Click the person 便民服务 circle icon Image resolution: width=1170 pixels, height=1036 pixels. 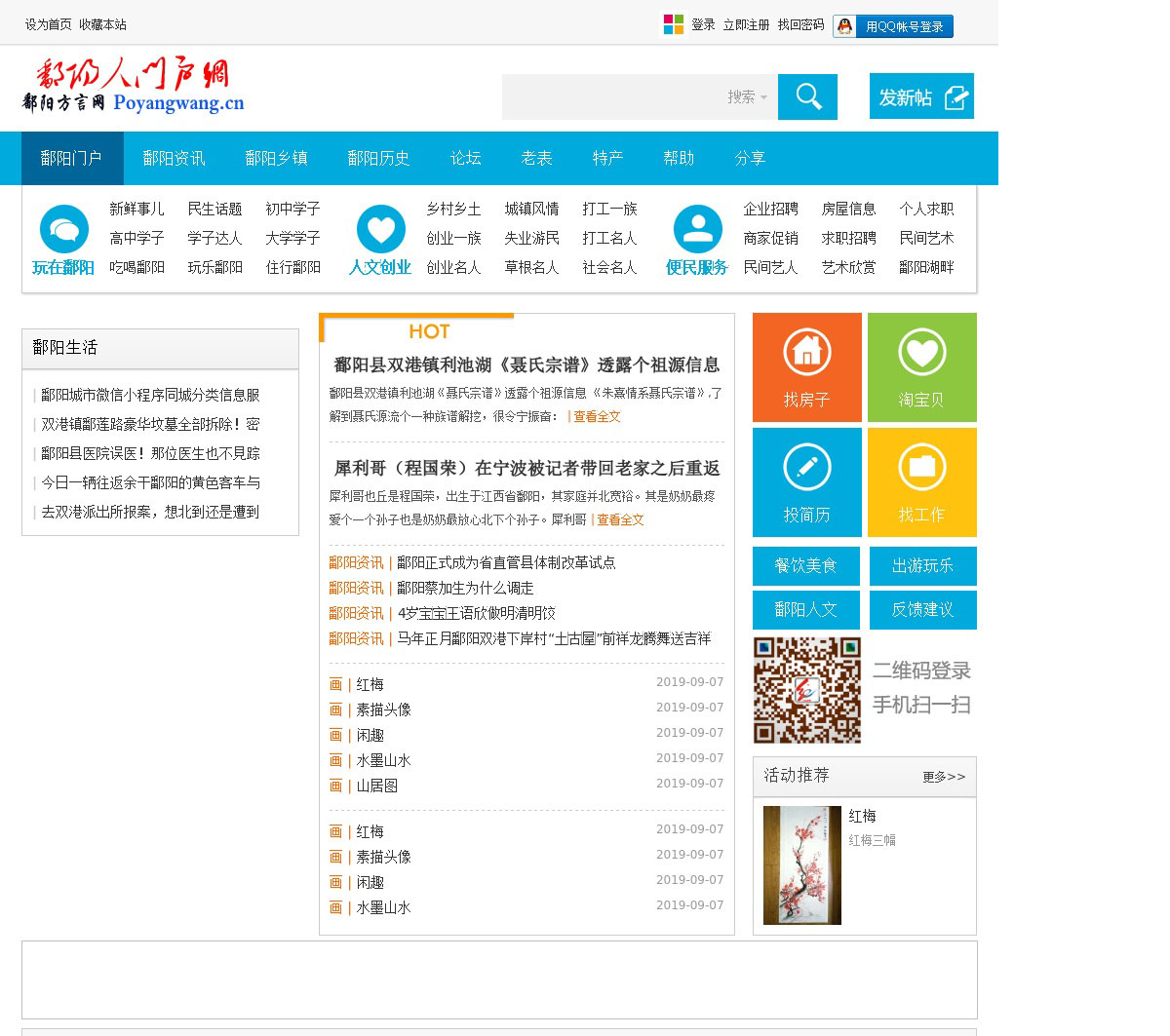[x=697, y=230]
